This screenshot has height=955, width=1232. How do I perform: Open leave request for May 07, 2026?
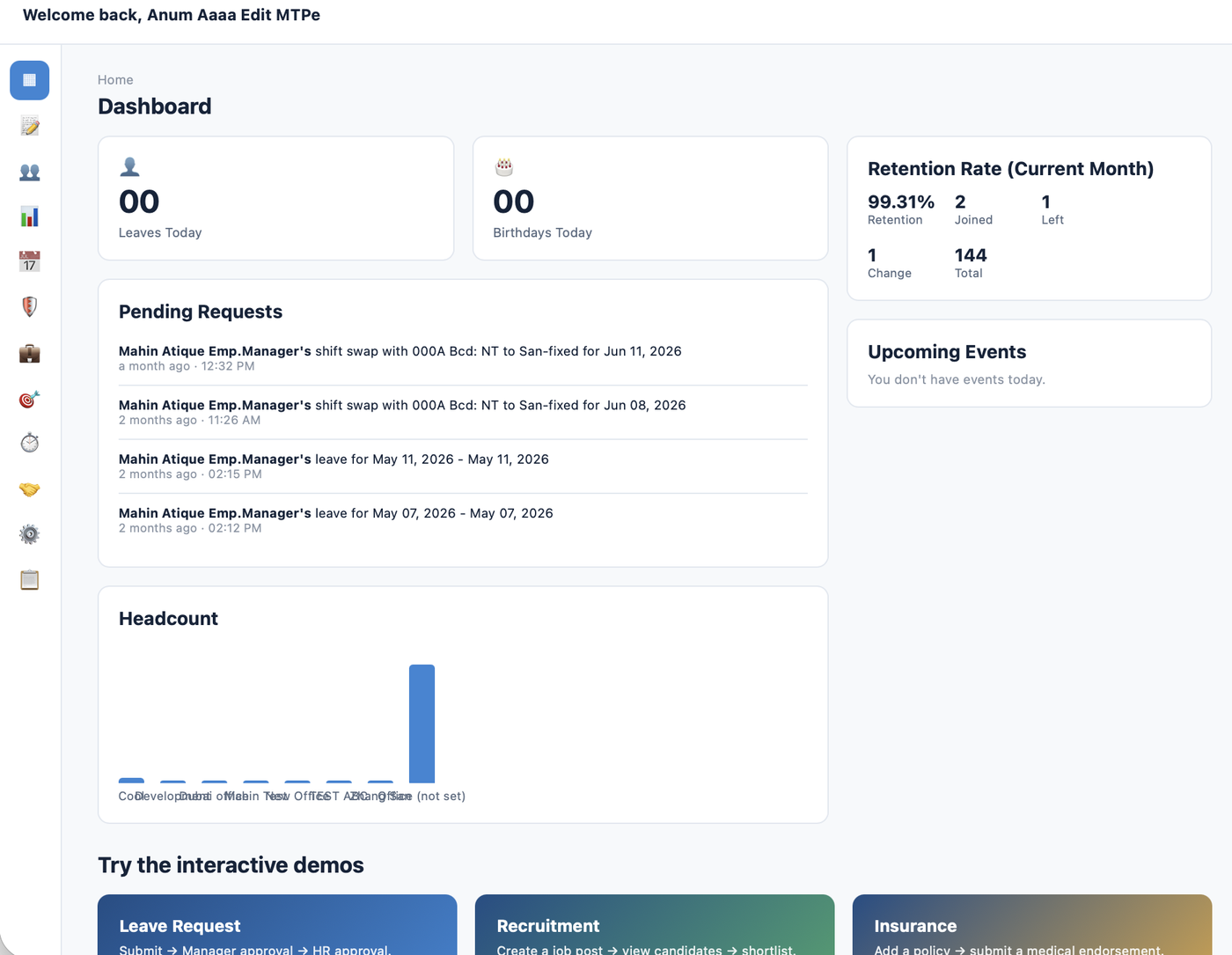pyautogui.click(x=463, y=520)
